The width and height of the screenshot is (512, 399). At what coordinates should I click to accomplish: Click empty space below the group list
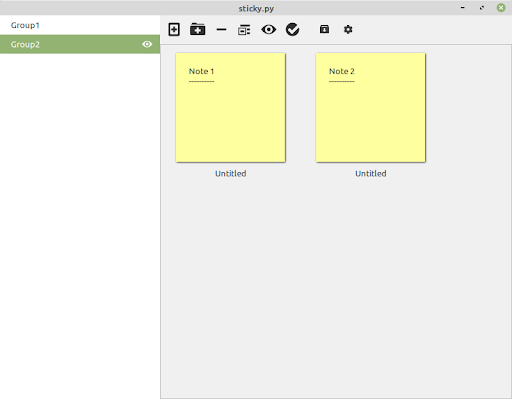(80, 226)
